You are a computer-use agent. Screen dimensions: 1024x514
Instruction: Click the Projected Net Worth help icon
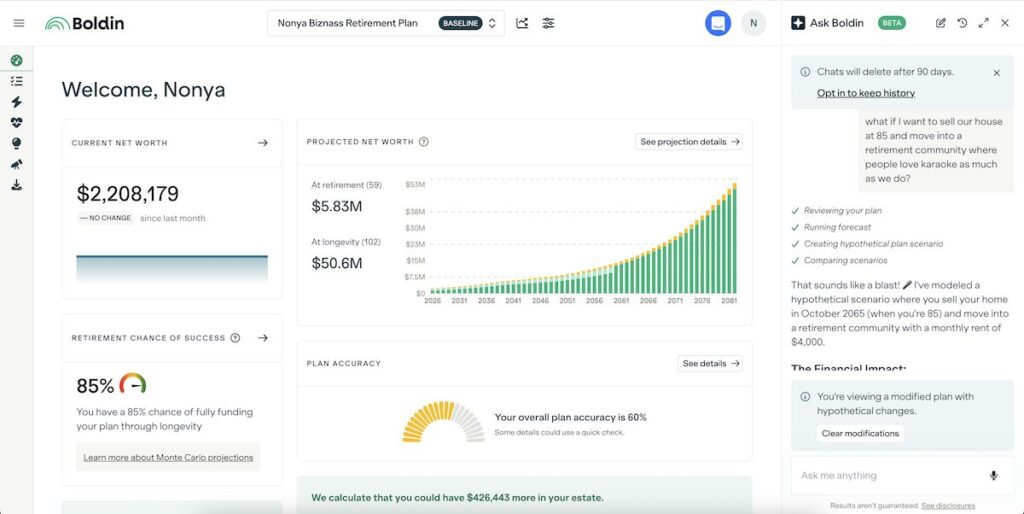coord(424,142)
